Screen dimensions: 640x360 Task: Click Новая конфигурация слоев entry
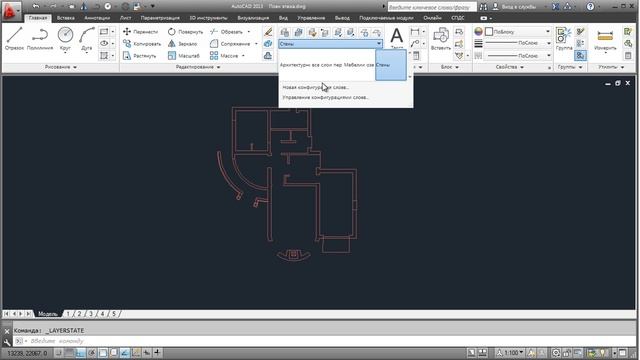click(x=316, y=87)
